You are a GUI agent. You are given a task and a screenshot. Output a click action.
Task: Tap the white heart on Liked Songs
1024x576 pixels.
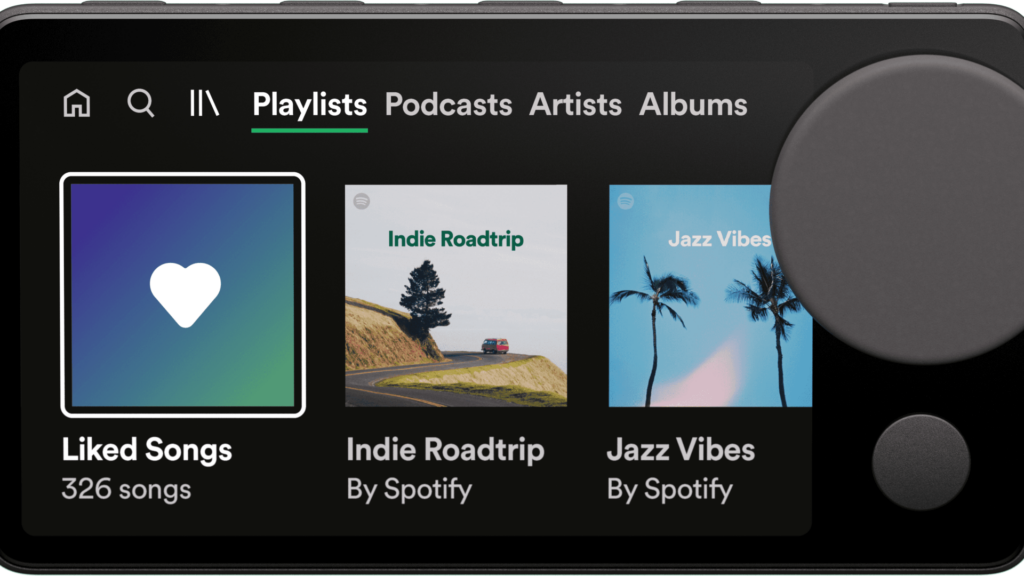tap(185, 295)
